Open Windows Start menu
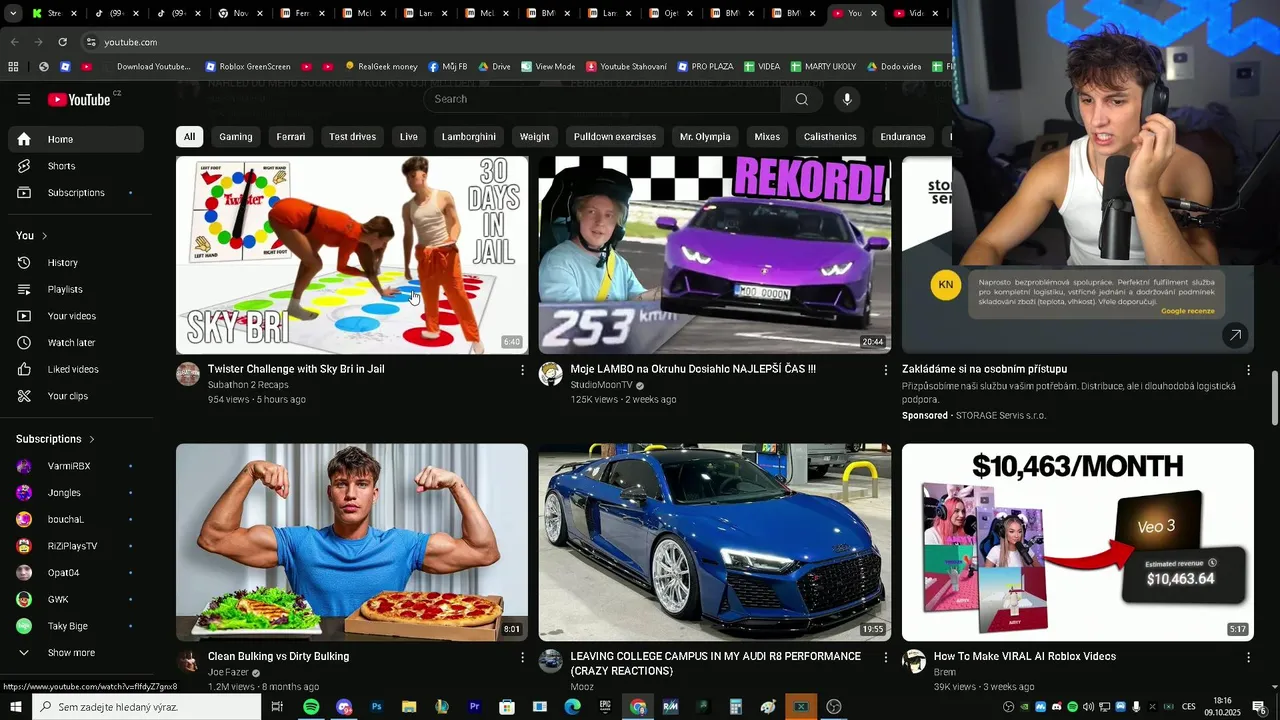The height and width of the screenshot is (720, 1280). 16,707
